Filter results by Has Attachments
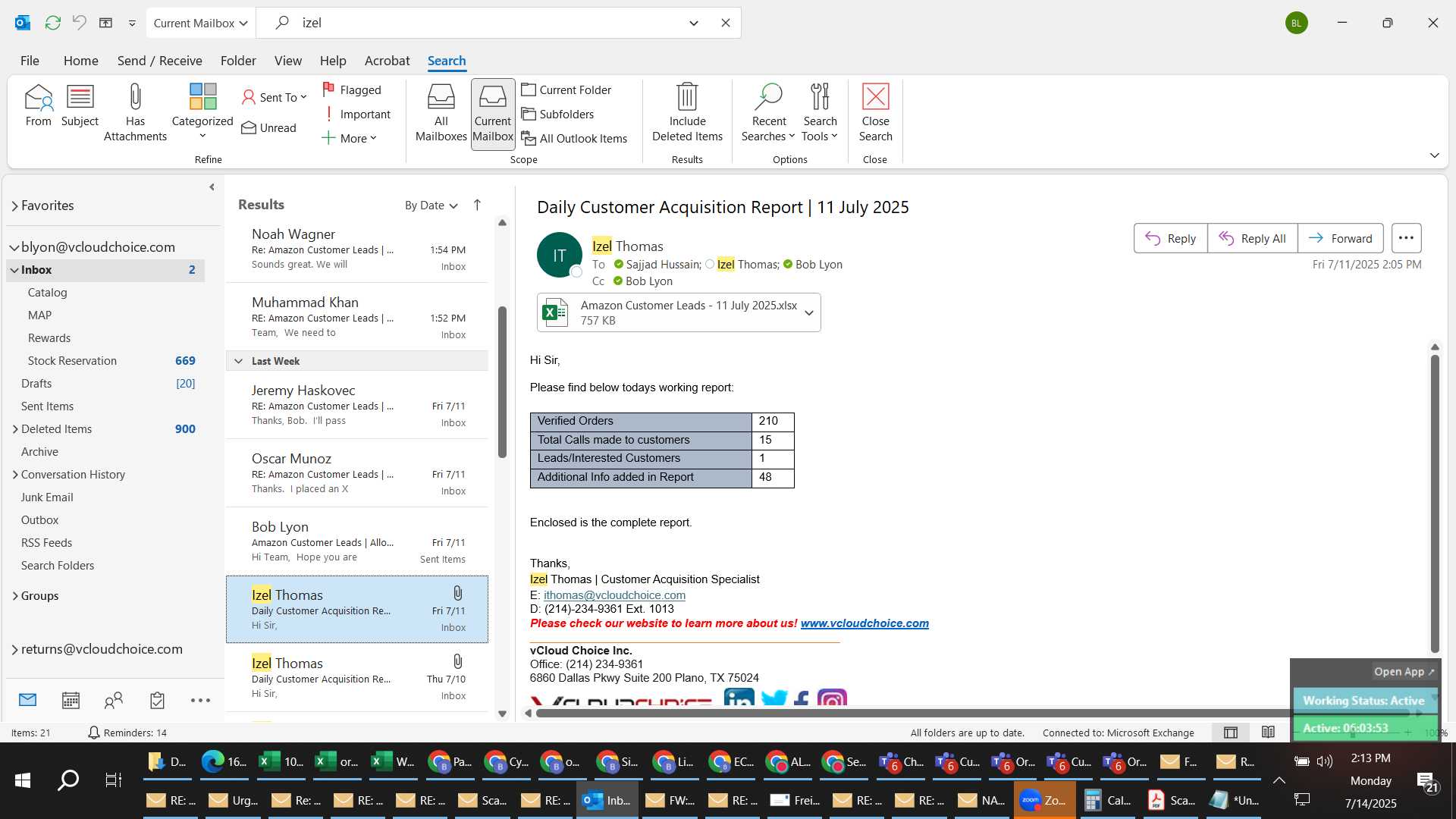 coord(135,114)
